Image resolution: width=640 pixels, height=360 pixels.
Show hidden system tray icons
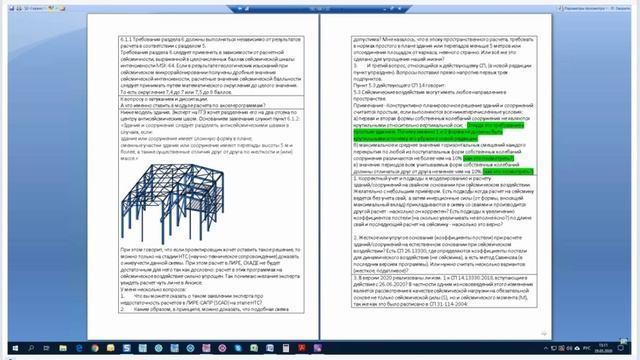coord(546,348)
